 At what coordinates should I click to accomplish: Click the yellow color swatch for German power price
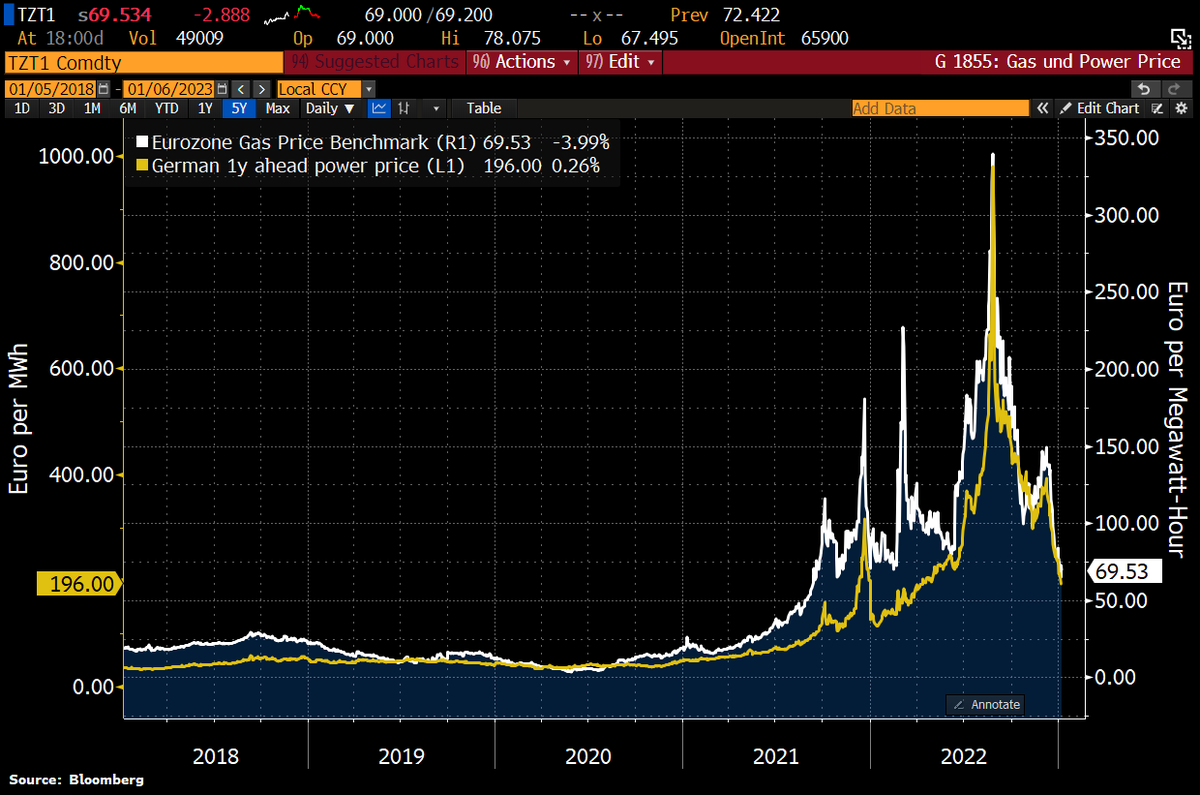(x=143, y=165)
